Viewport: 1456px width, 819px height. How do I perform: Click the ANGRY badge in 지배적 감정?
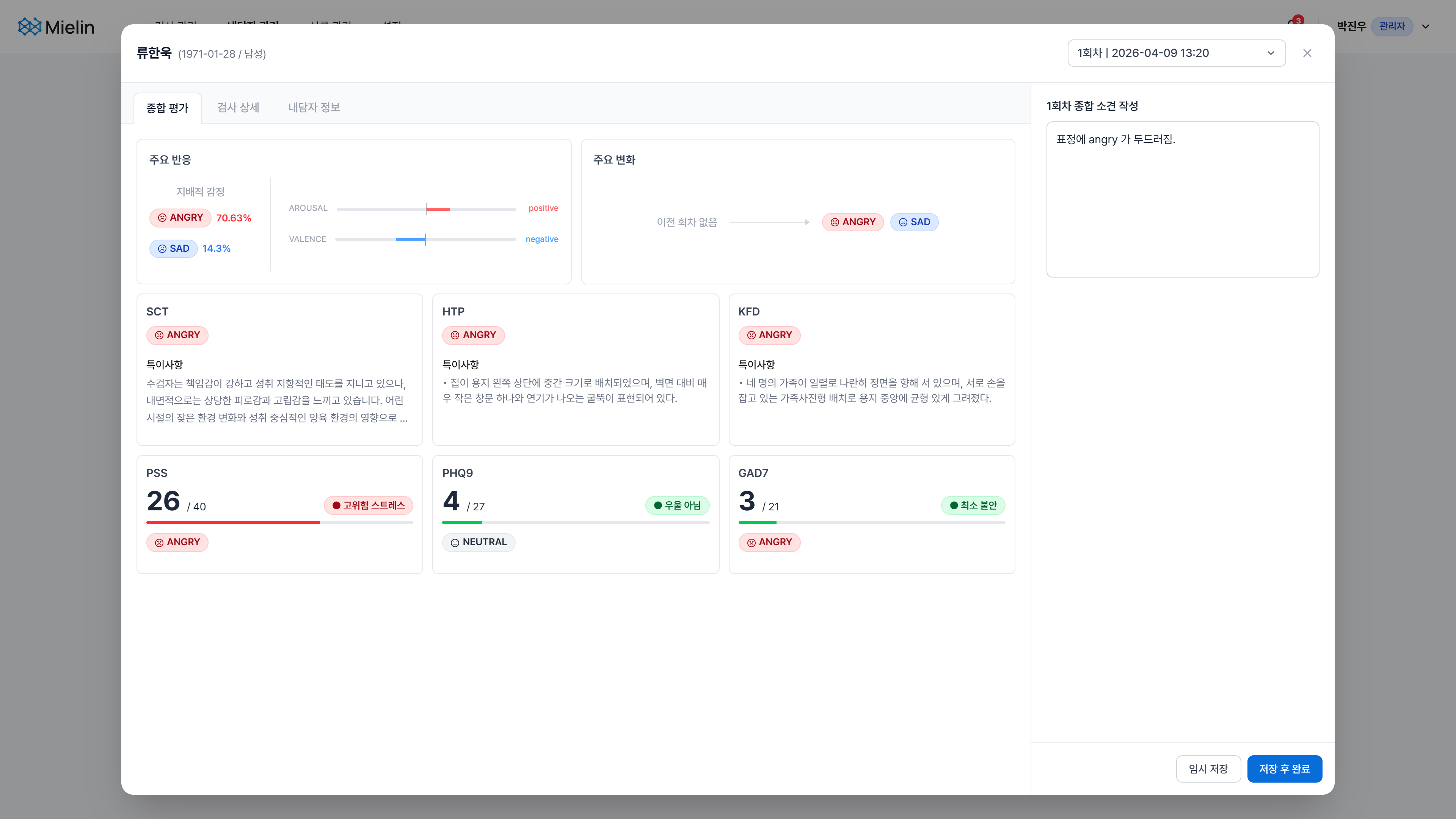coord(180,218)
